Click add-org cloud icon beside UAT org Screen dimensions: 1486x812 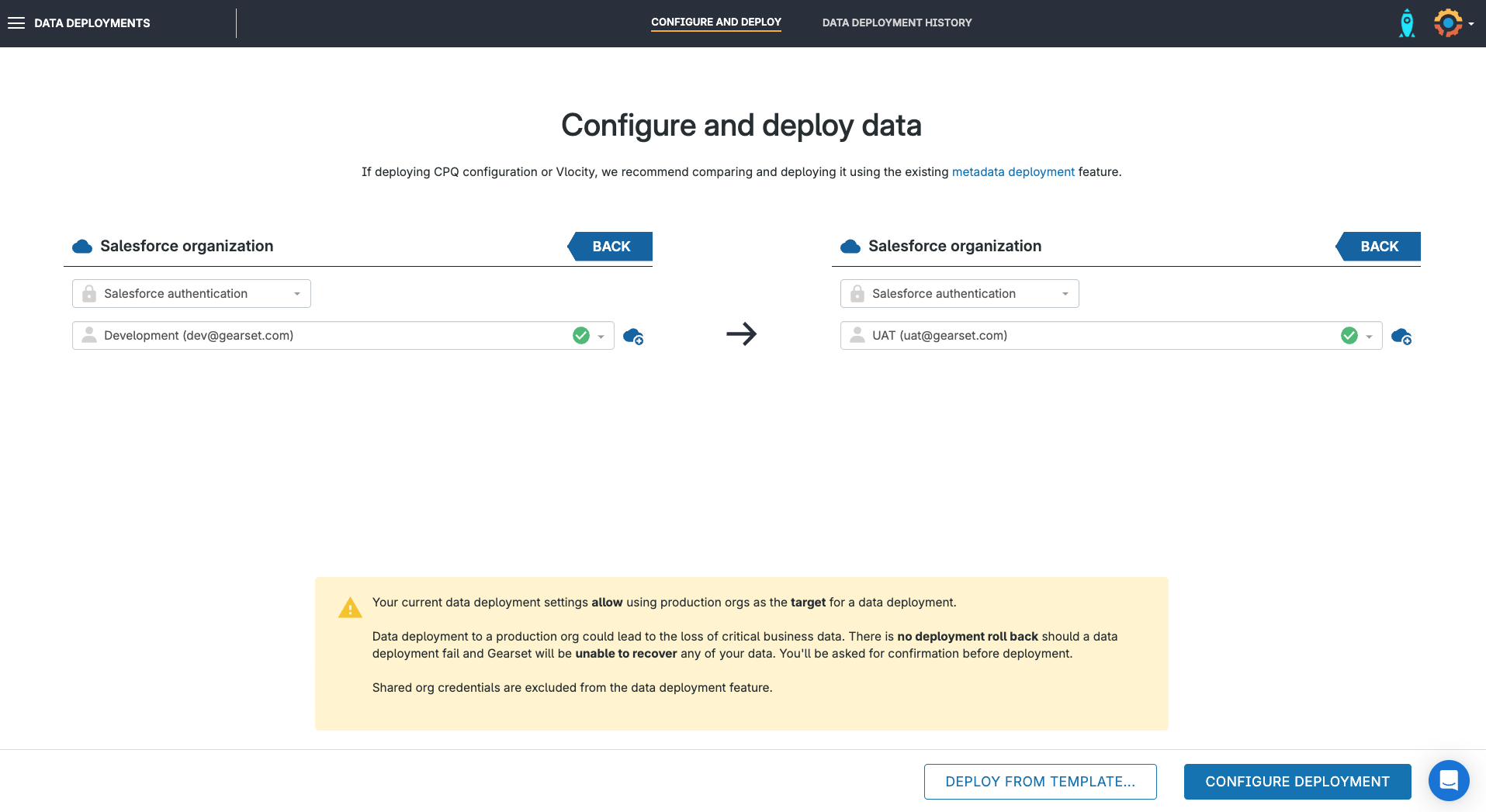[x=1401, y=337]
